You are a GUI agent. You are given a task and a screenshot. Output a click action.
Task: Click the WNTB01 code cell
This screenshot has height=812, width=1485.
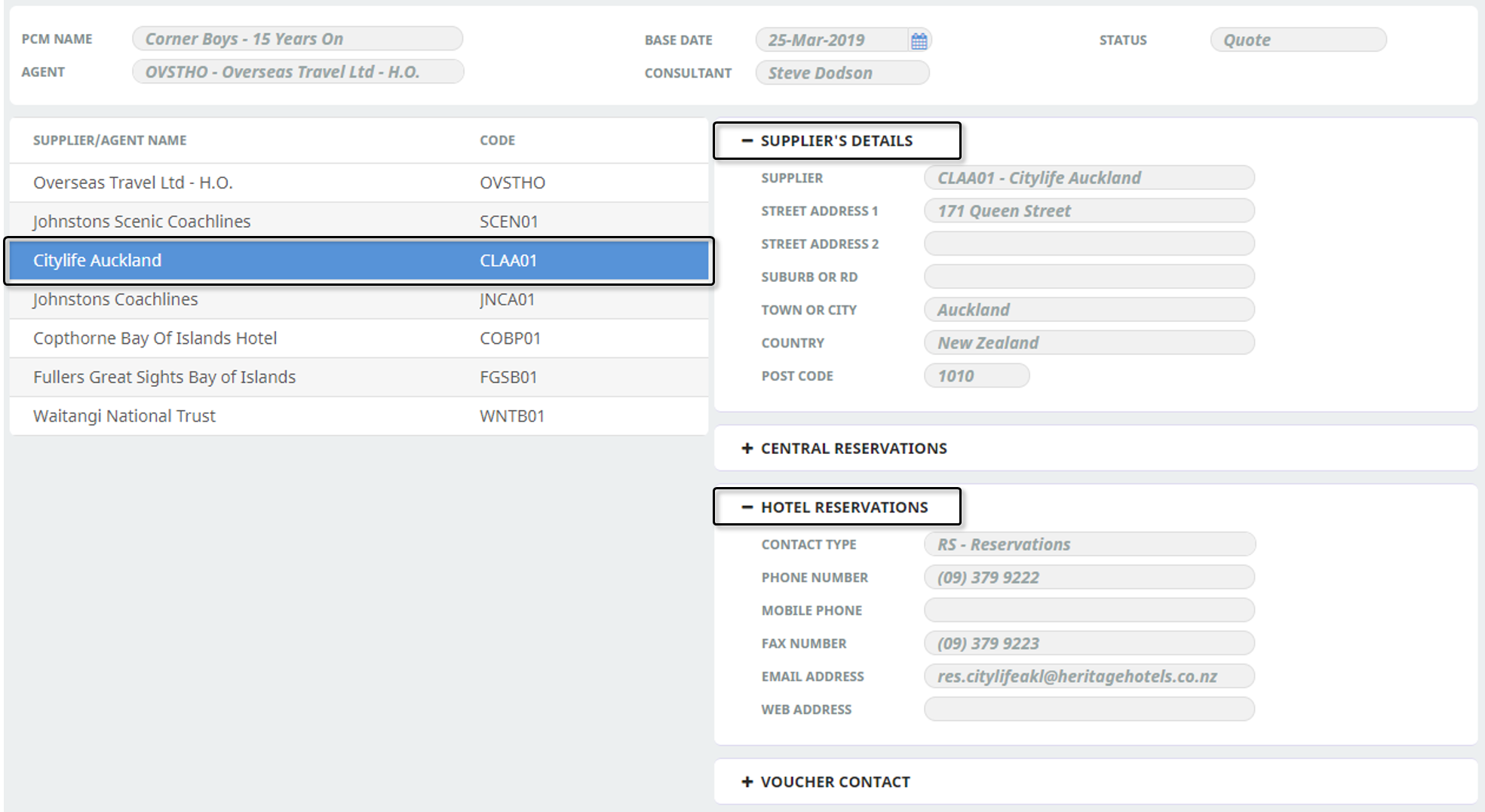(x=512, y=416)
